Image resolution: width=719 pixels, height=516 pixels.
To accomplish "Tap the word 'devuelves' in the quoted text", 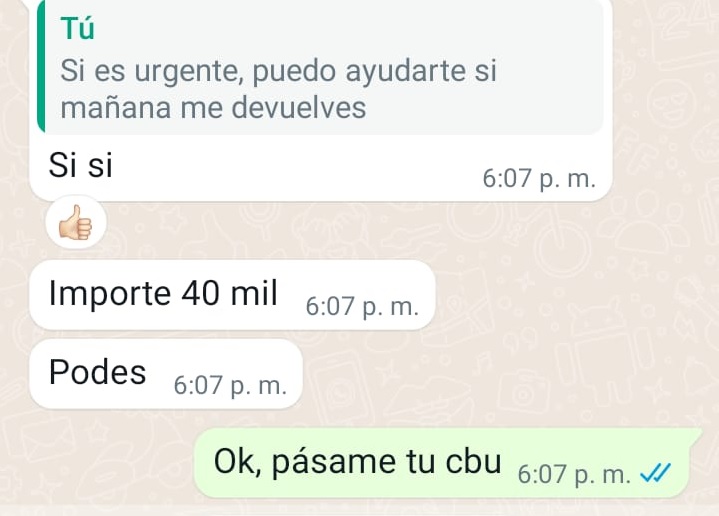I will (x=299, y=108).
